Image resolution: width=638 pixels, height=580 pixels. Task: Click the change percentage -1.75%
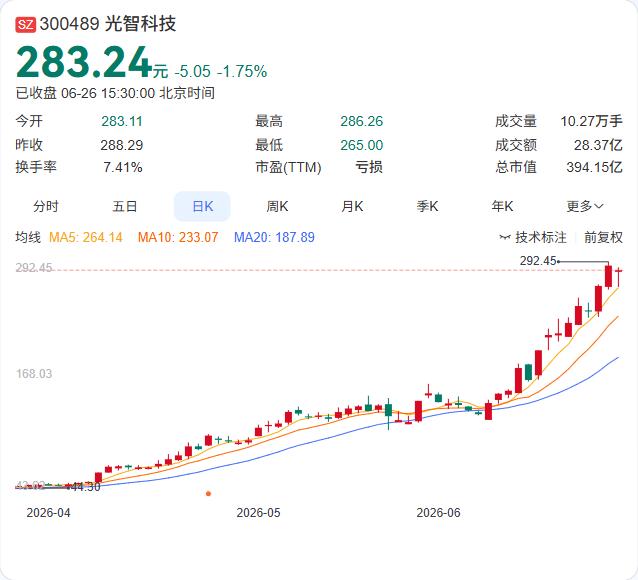tap(242, 72)
